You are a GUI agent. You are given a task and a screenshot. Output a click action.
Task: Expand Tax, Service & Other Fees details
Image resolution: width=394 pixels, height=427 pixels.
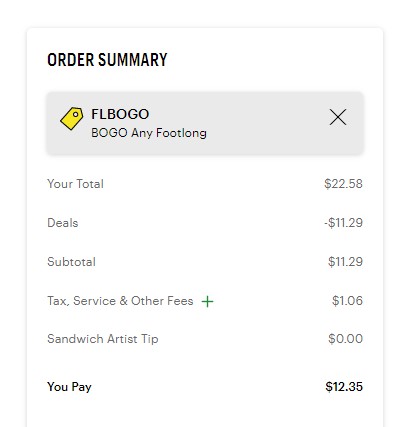click(x=207, y=302)
